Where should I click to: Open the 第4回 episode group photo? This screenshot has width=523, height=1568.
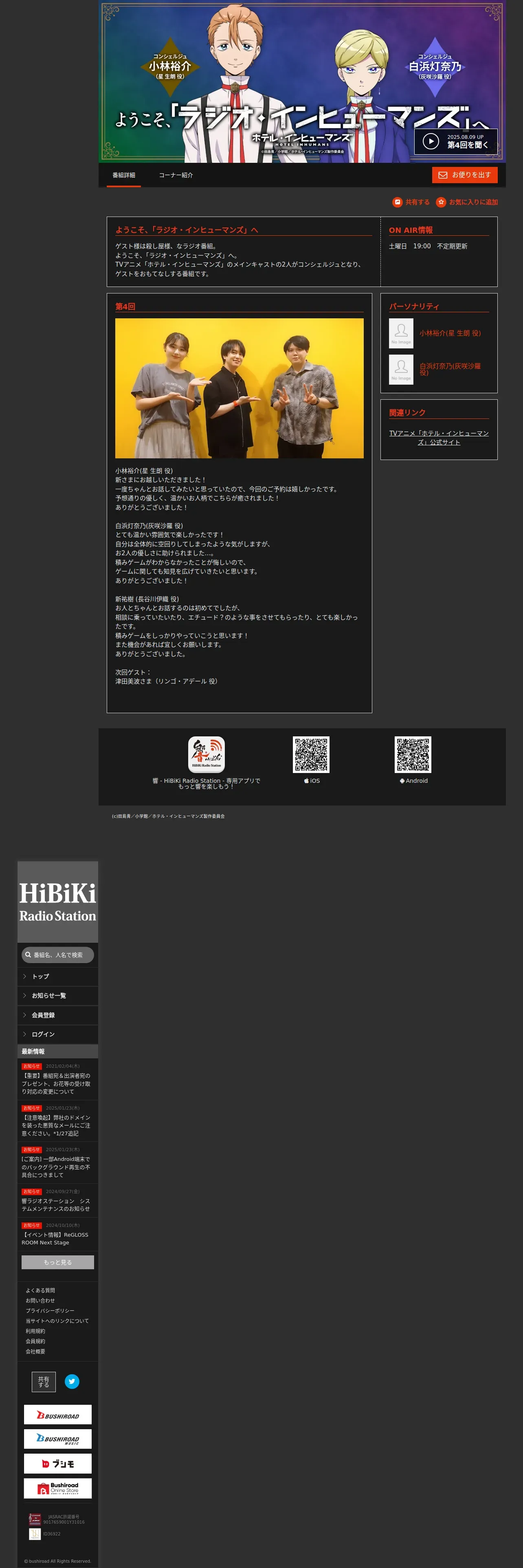pyautogui.click(x=239, y=388)
